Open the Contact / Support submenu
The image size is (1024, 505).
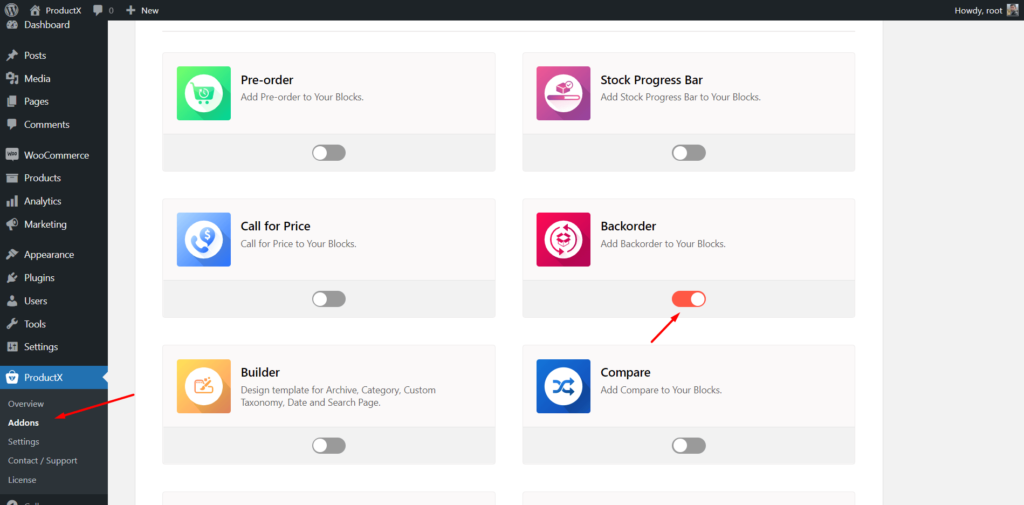point(42,461)
